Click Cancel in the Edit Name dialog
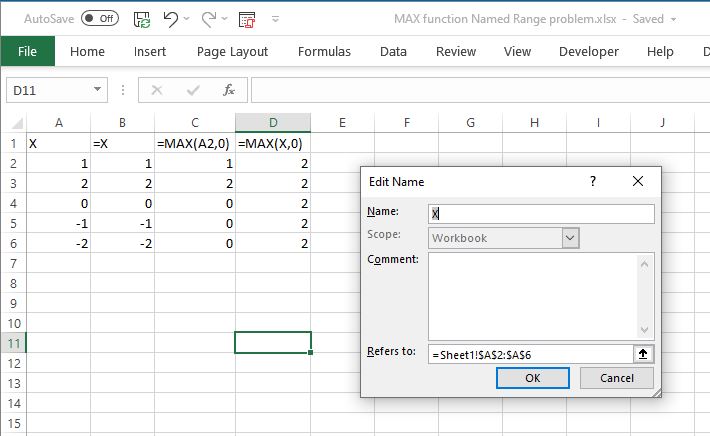Image resolution: width=710 pixels, height=436 pixels. 617,378
